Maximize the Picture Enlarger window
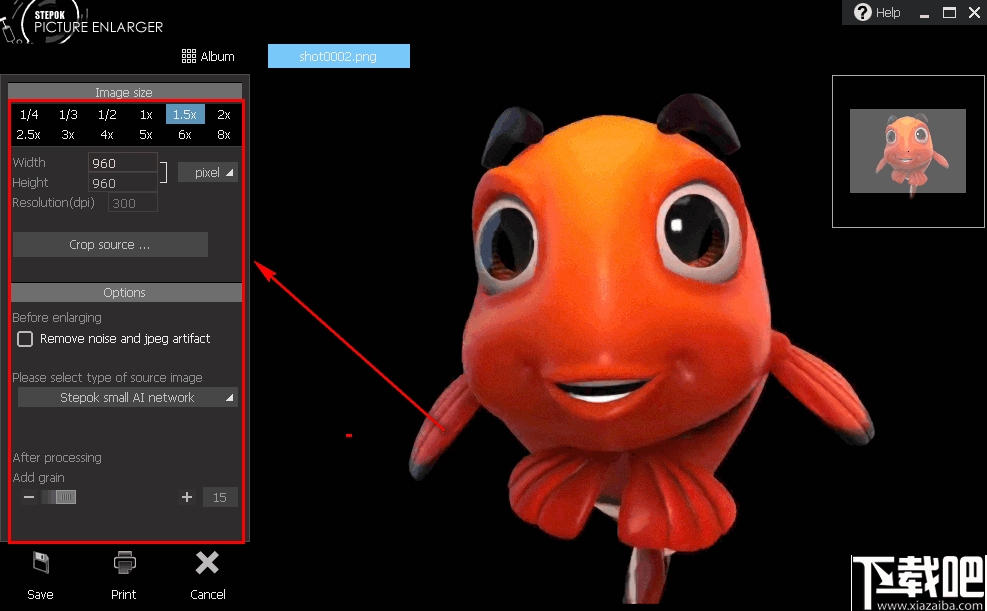The width and height of the screenshot is (987, 611). coord(949,13)
